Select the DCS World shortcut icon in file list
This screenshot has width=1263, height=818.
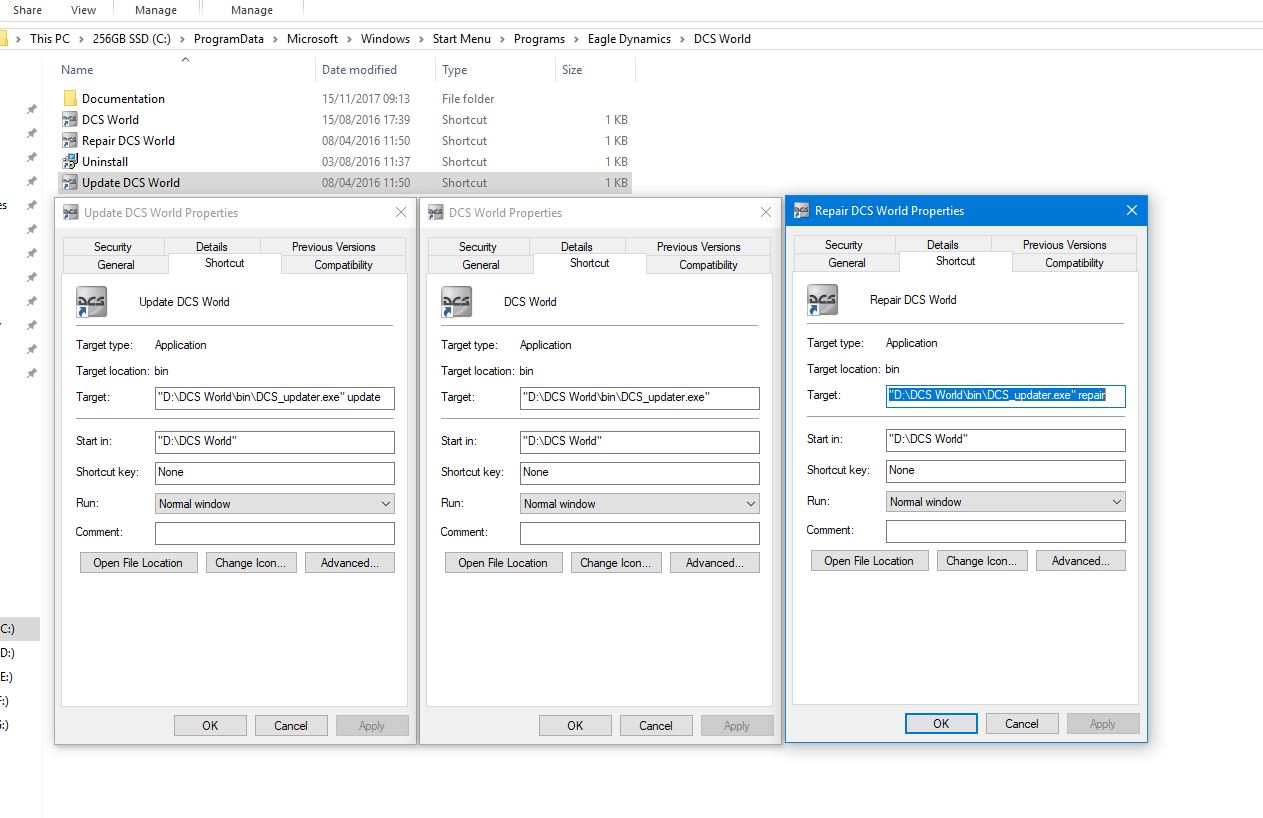70,119
